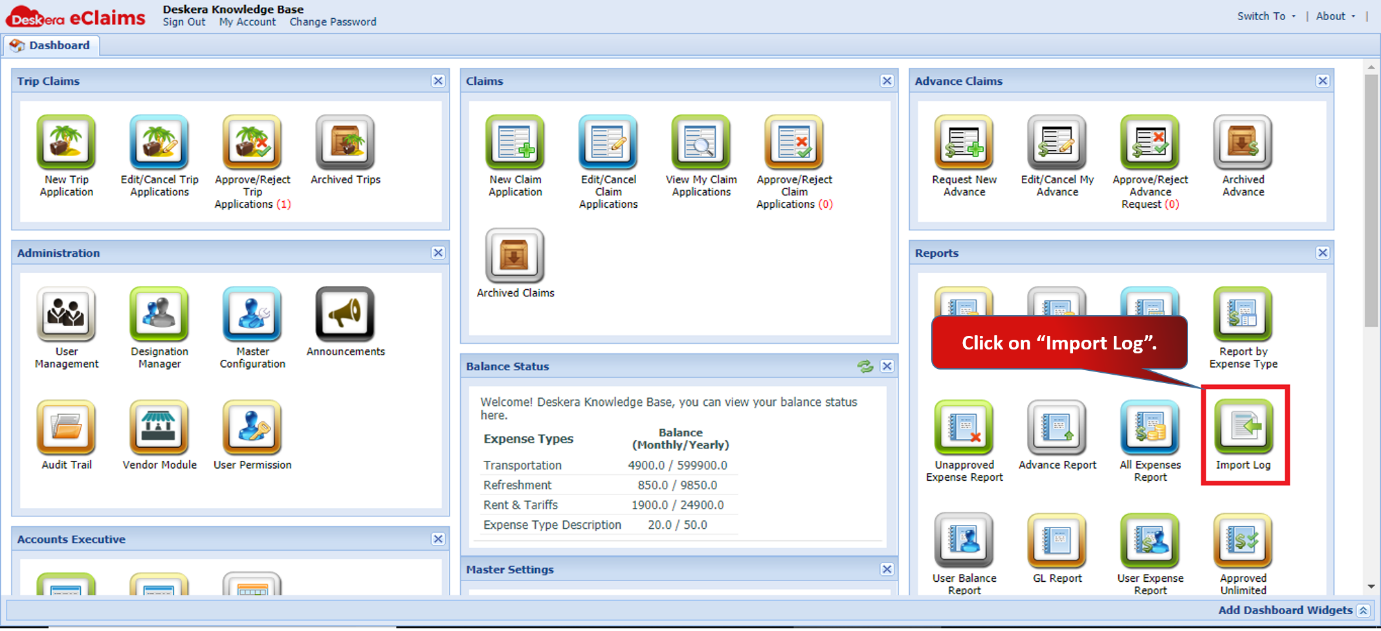Open Designation Manager

(x=159, y=315)
